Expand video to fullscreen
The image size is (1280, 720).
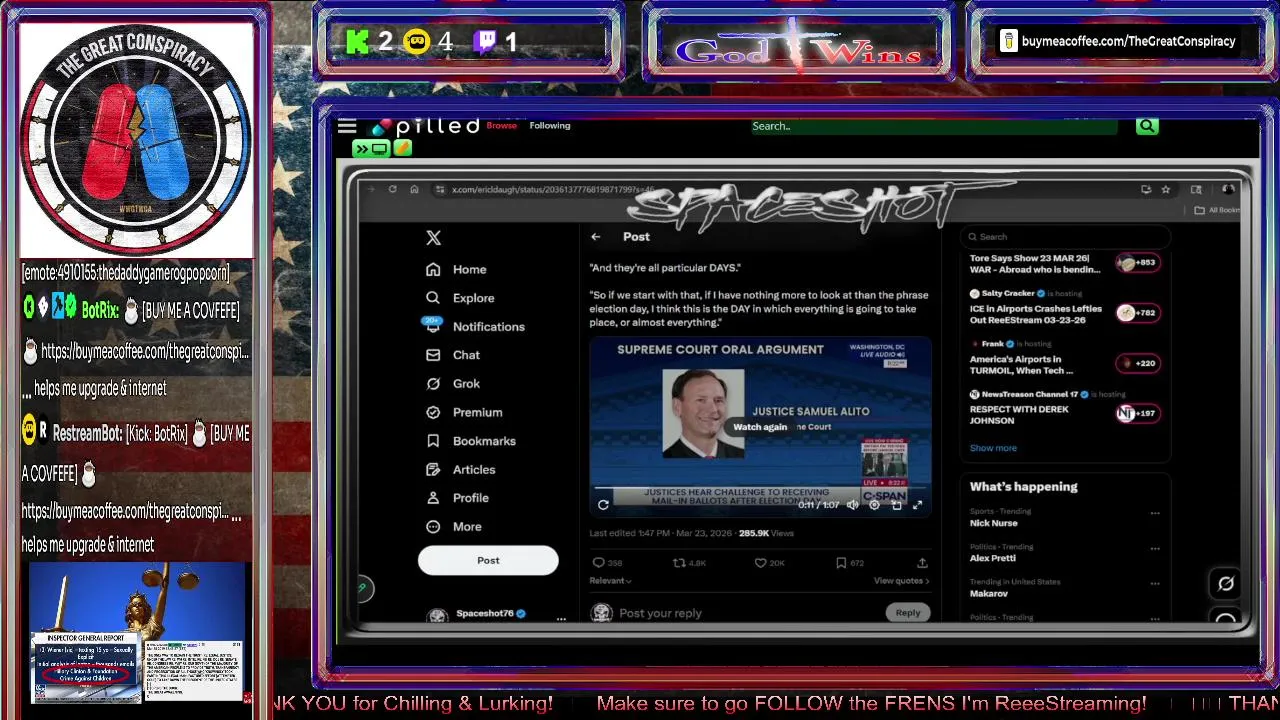[x=917, y=505]
